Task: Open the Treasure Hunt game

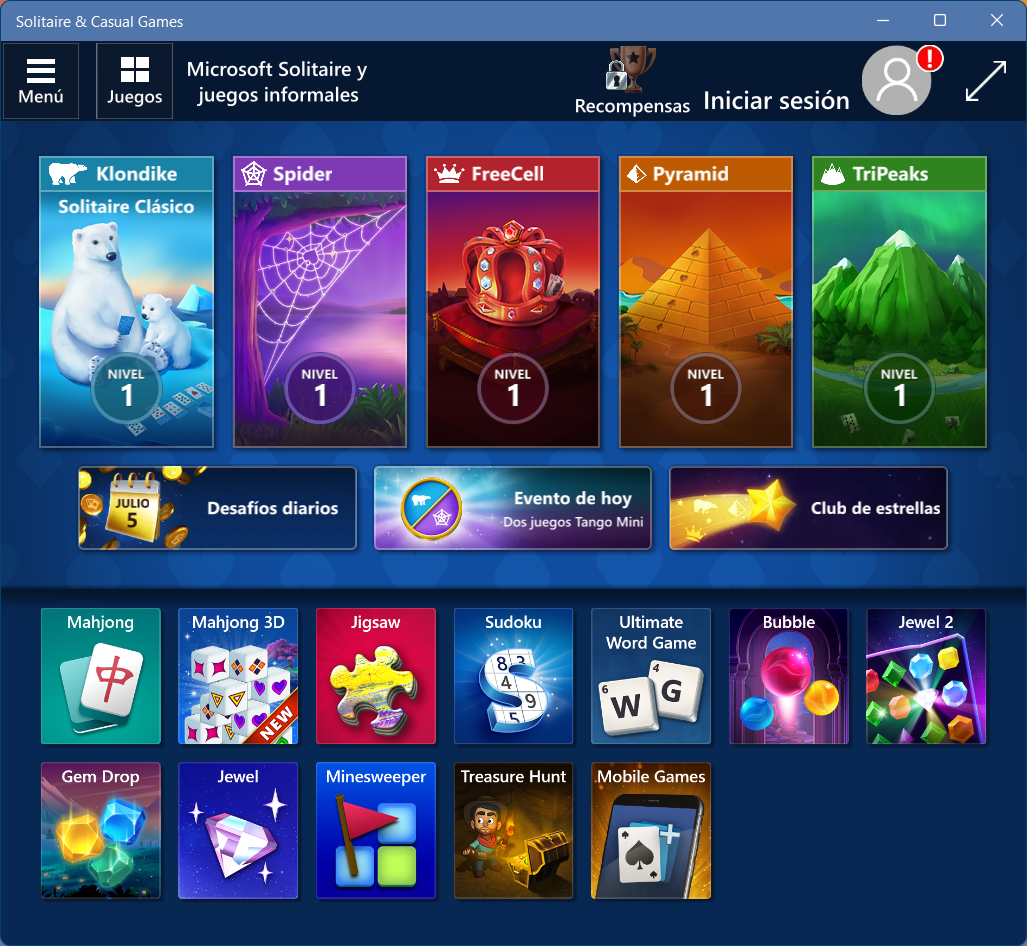Action: tap(513, 830)
